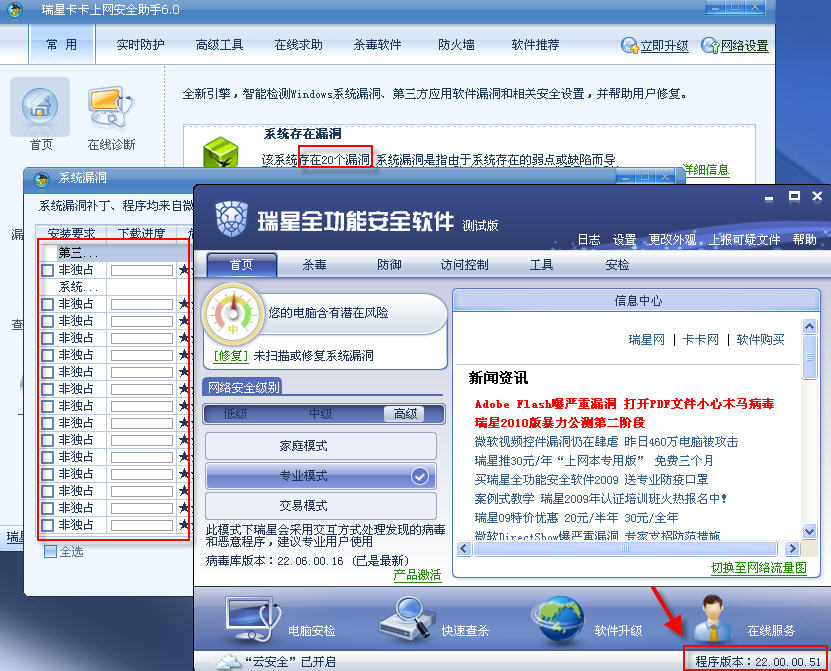The width and height of the screenshot is (831, 671).
Task: Open 更改外观 change skin menu
Action: 672,240
